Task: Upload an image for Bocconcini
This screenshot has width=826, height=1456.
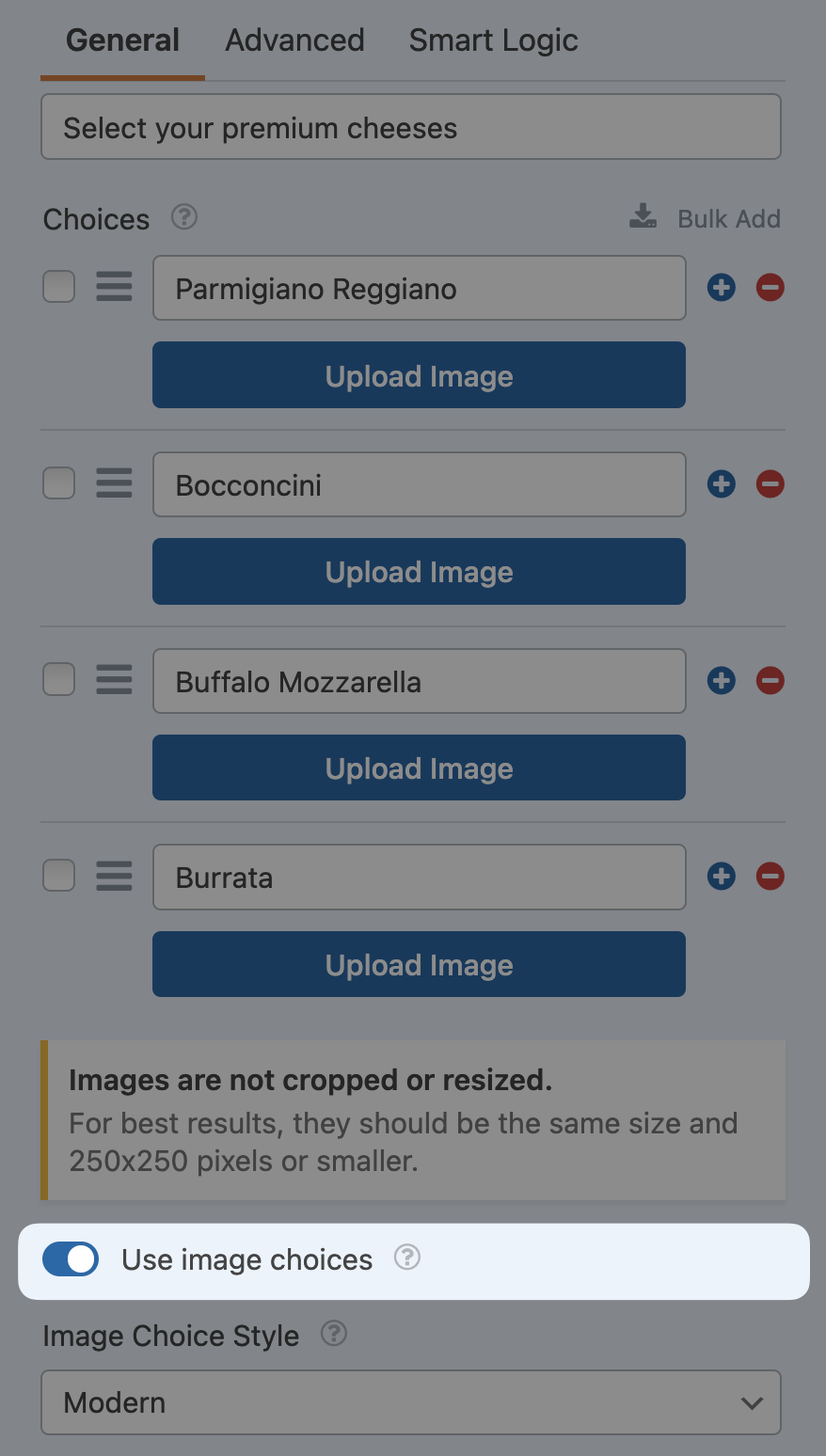Action: [x=419, y=572]
